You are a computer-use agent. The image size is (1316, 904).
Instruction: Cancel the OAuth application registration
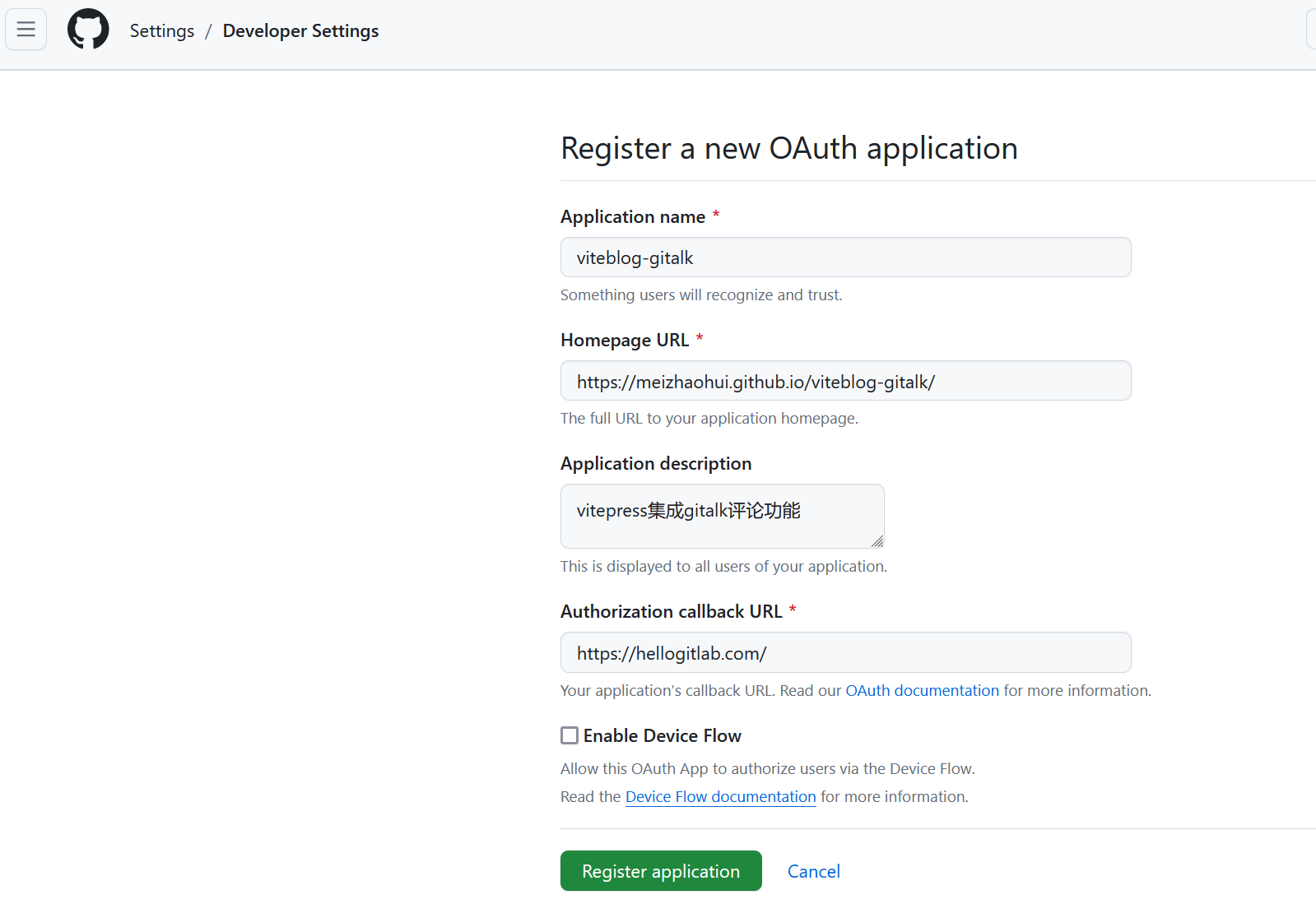tap(813, 872)
